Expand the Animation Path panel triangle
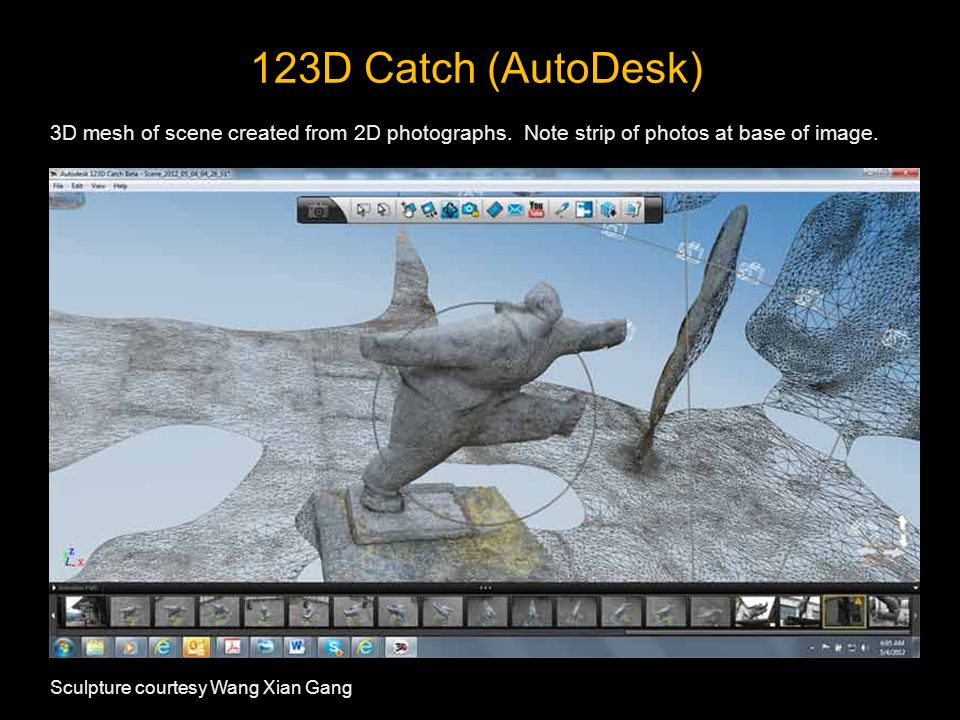This screenshot has height=720, width=960. point(54,588)
